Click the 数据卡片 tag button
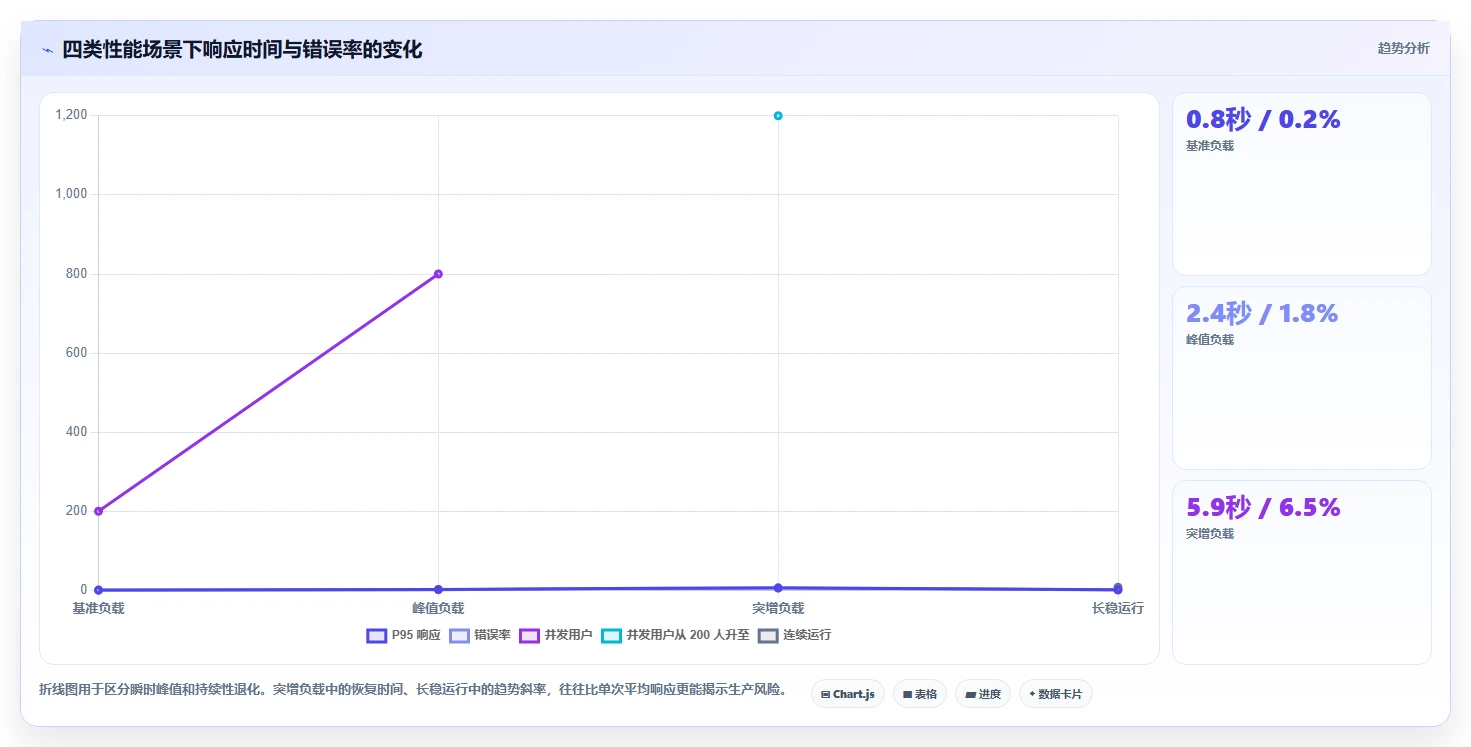 pyautogui.click(x=1056, y=694)
